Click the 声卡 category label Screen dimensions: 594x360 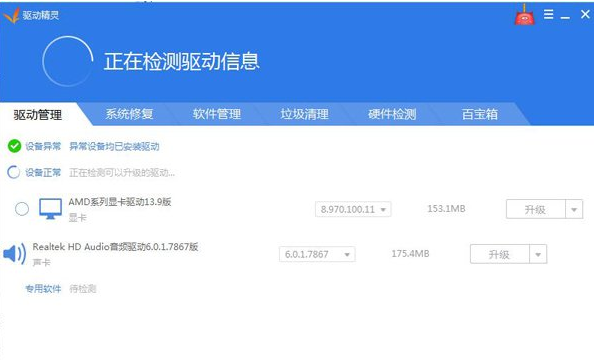41,262
